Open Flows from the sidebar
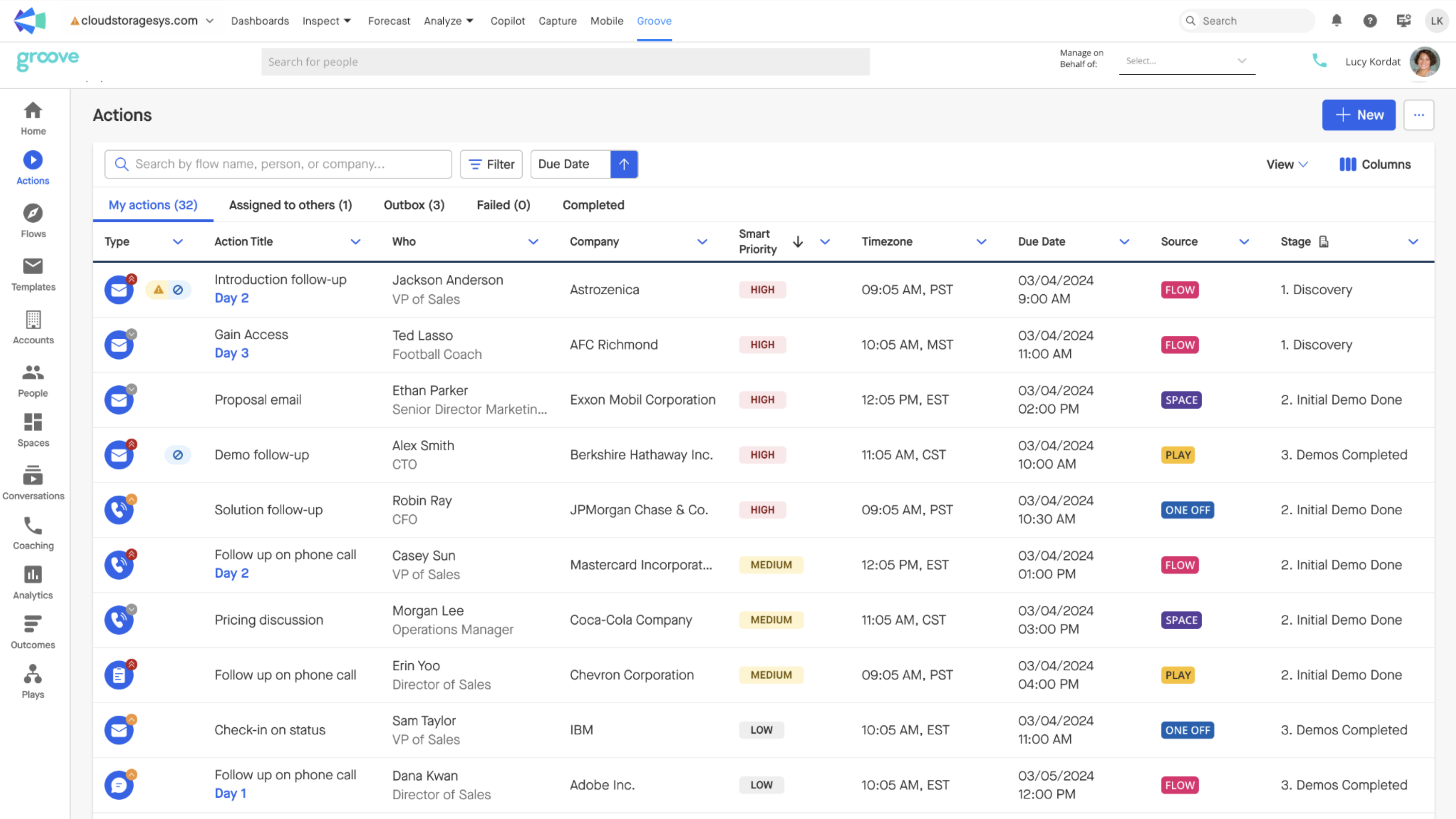This screenshot has width=1456, height=819. 33,221
